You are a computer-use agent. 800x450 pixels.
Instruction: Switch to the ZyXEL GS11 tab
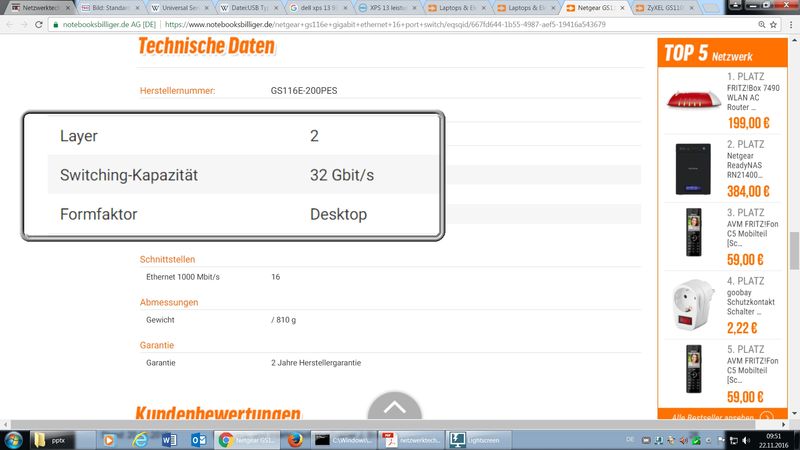click(x=665, y=8)
